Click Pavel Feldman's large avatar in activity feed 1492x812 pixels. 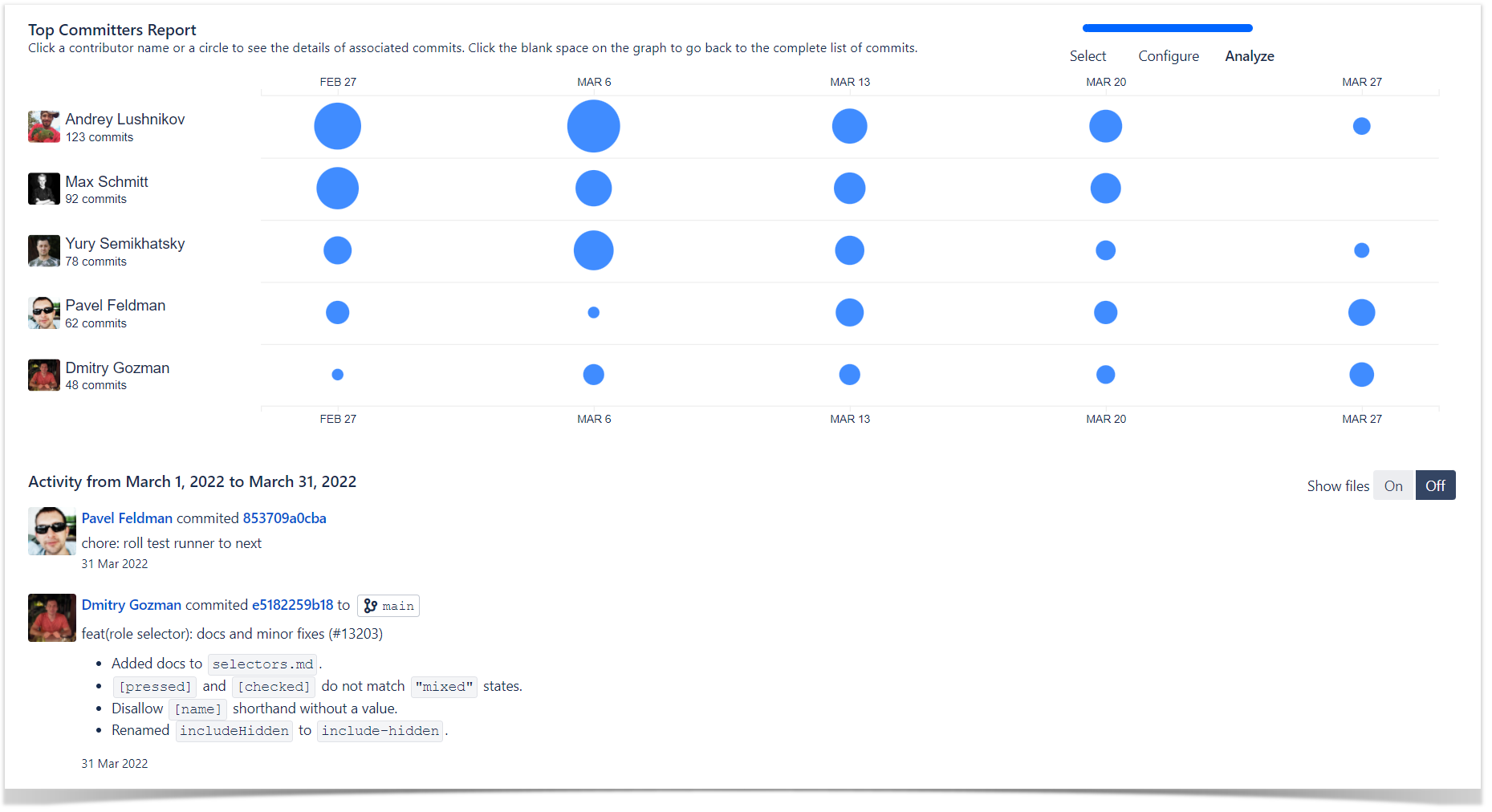tap(52, 531)
